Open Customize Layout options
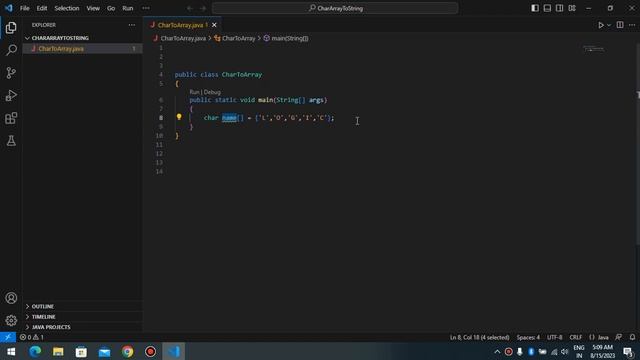This screenshot has width=640, height=360. pyautogui.click(x=572, y=8)
